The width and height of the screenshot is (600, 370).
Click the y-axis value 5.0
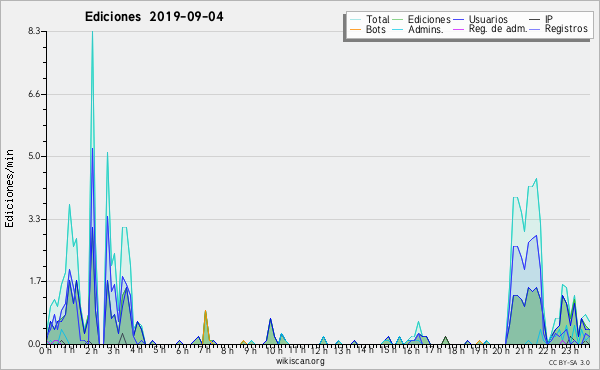[34, 156]
